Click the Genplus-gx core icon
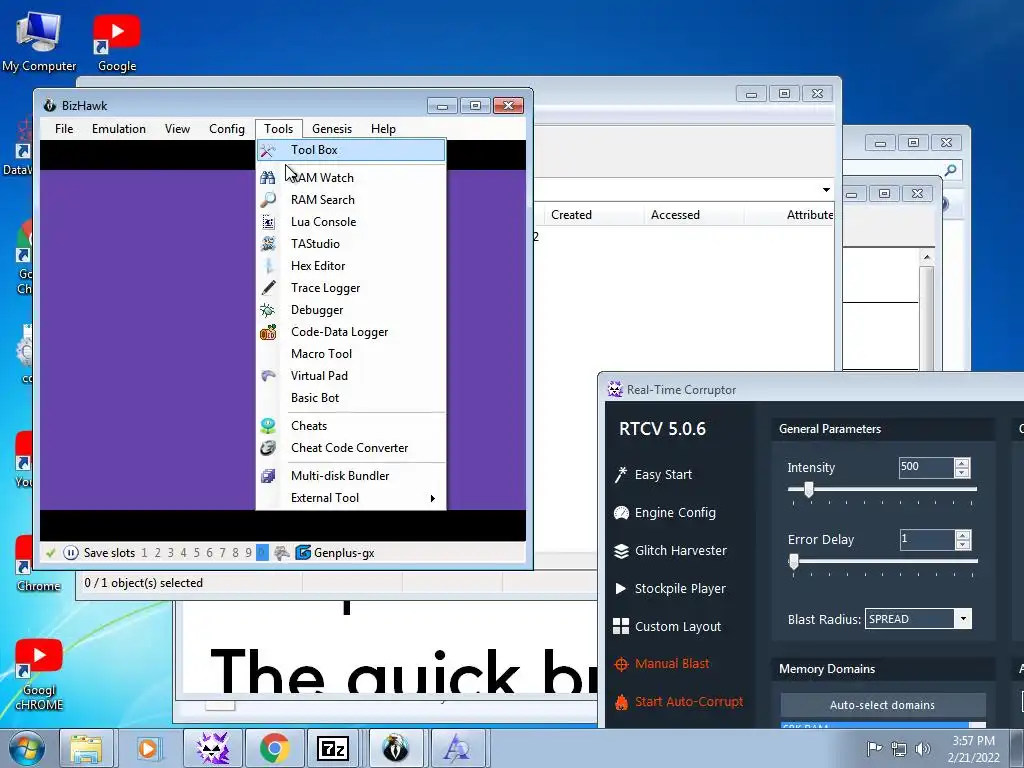Image resolution: width=1024 pixels, height=768 pixels. pos(303,552)
